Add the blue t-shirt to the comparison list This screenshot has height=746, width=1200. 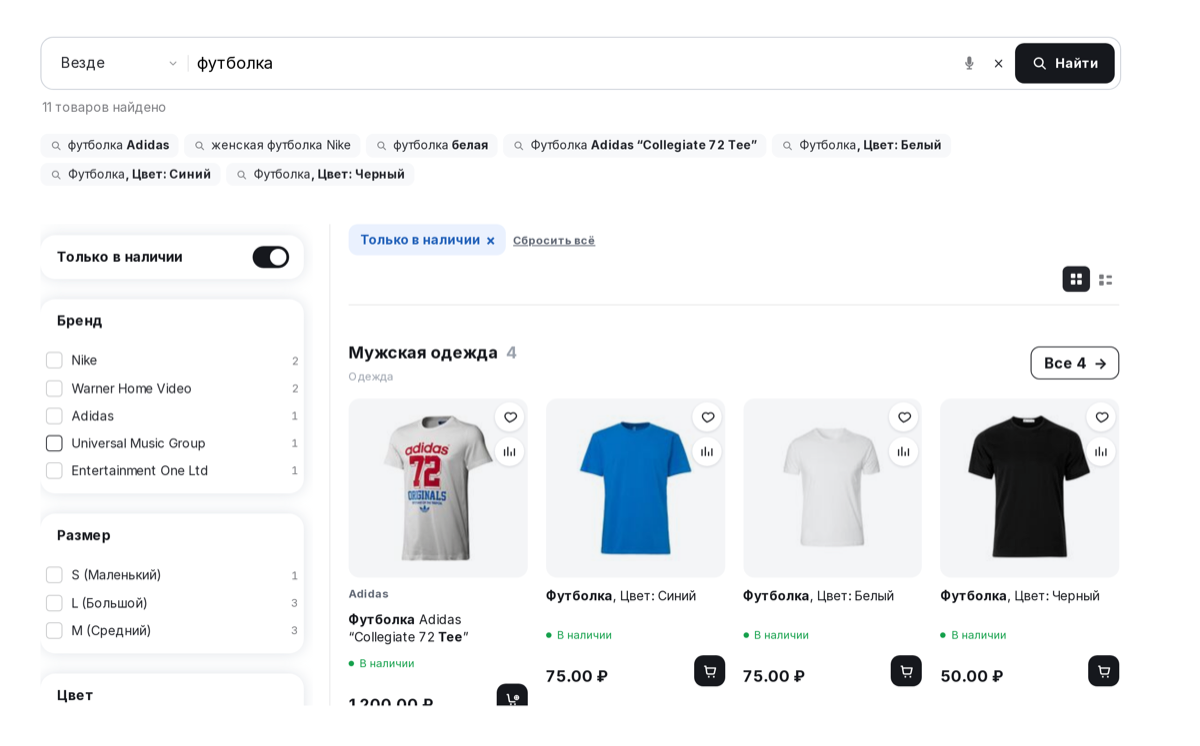707,452
